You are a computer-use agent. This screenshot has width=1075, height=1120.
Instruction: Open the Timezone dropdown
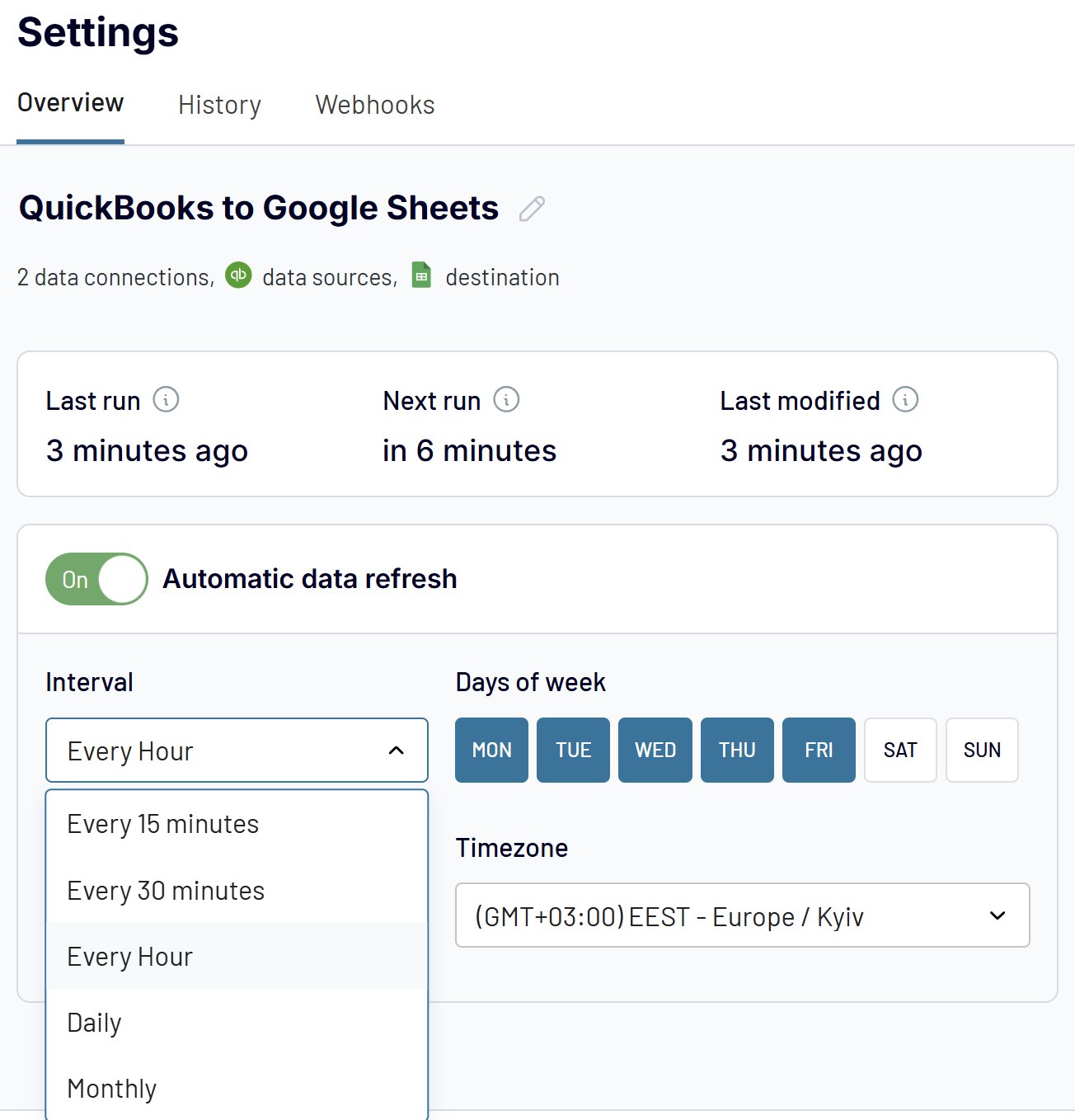coord(742,915)
